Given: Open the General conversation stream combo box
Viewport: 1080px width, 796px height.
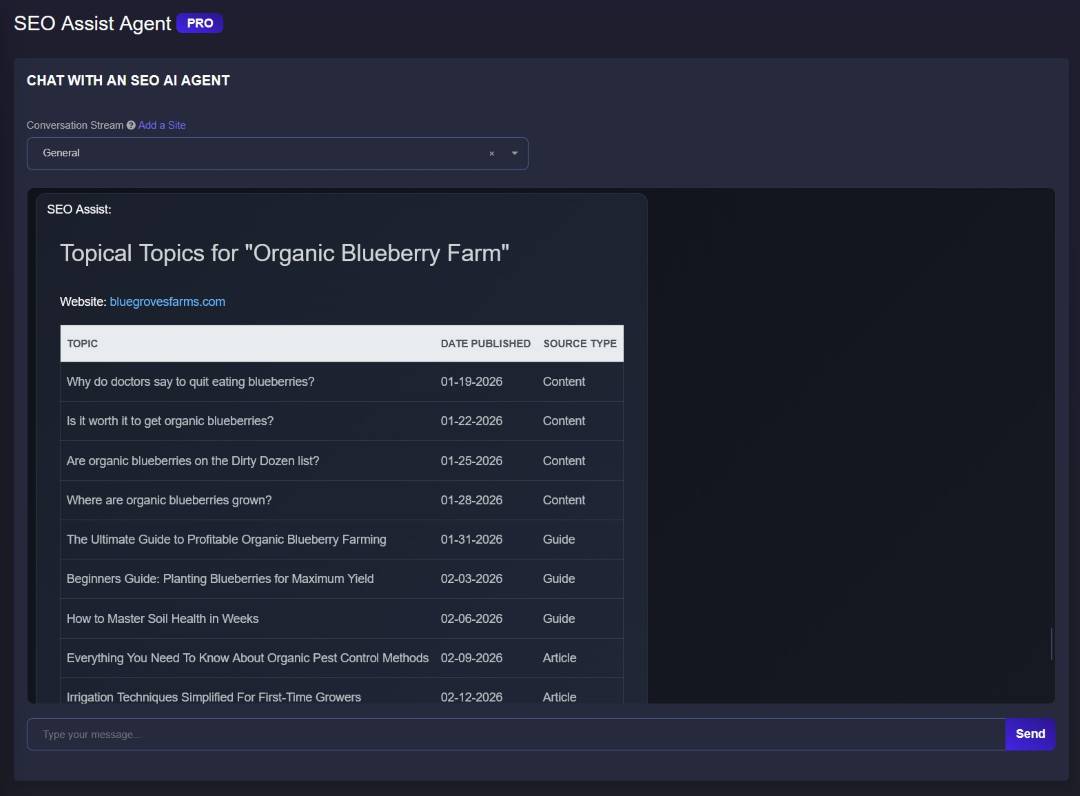Looking at the screenshot, I should pyautogui.click(x=278, y=153).
